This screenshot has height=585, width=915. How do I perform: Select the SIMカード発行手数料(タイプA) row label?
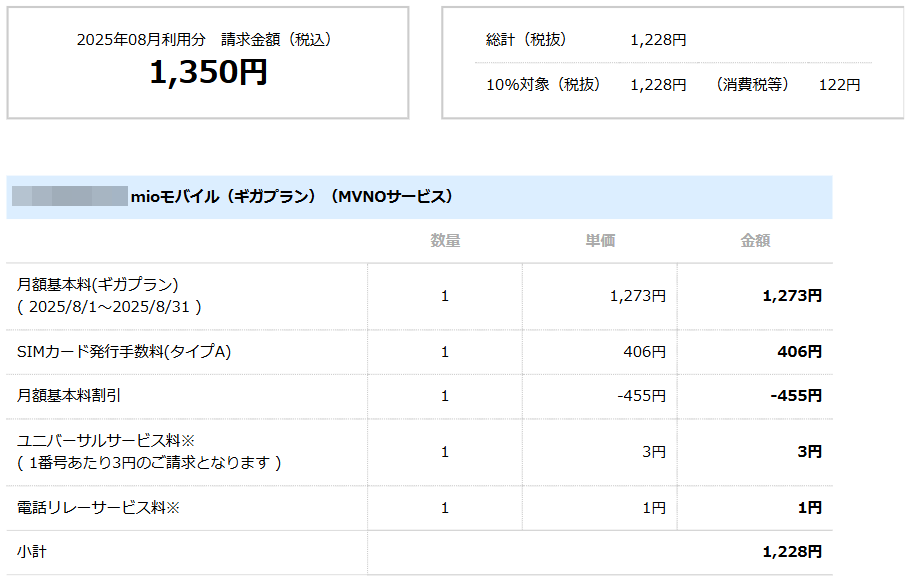(125, 352)
